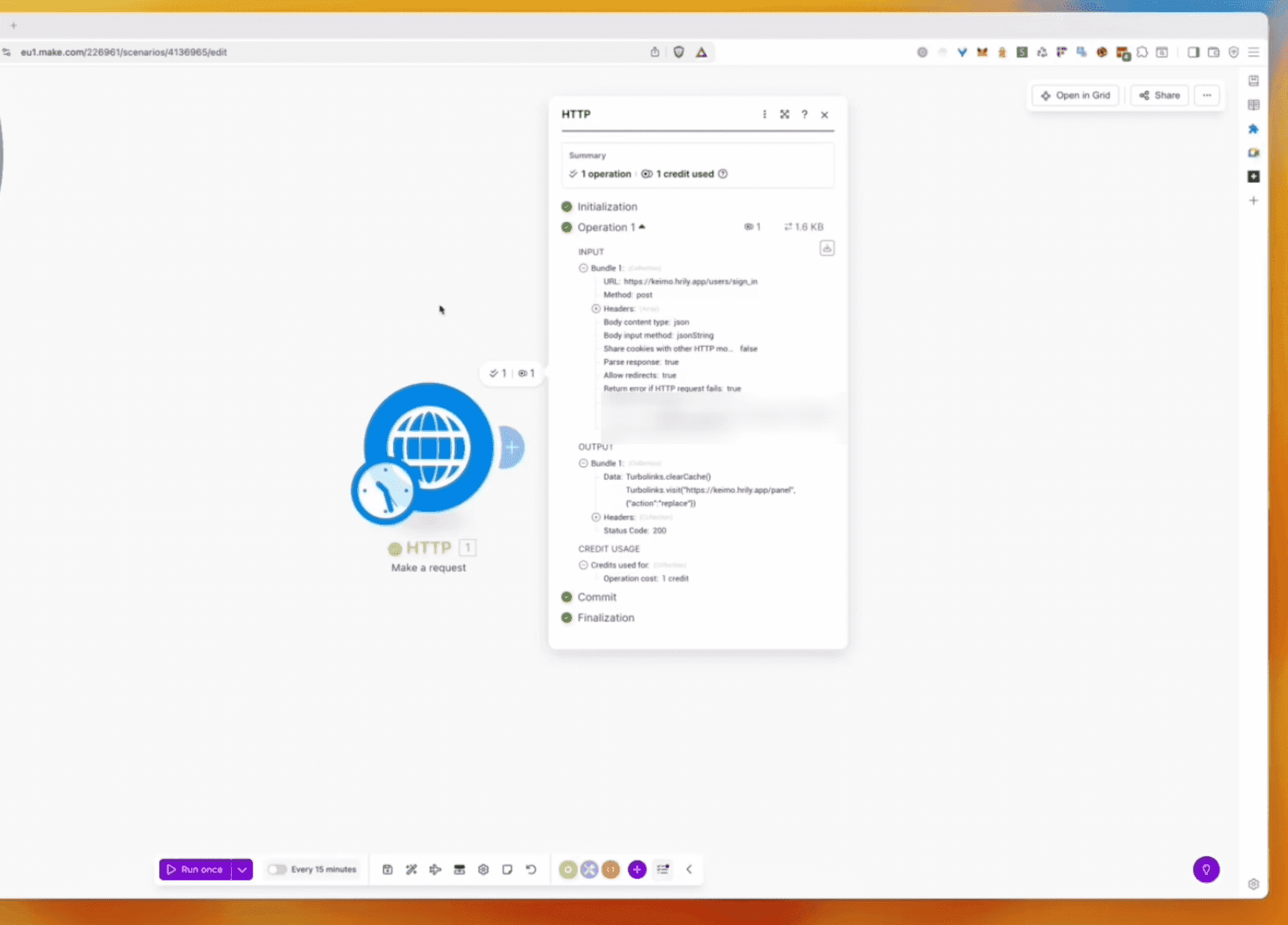1288x925 pixels.
Task: Add sidebar item with plus in browser sidebar
Action: [x=1254, y=201]
